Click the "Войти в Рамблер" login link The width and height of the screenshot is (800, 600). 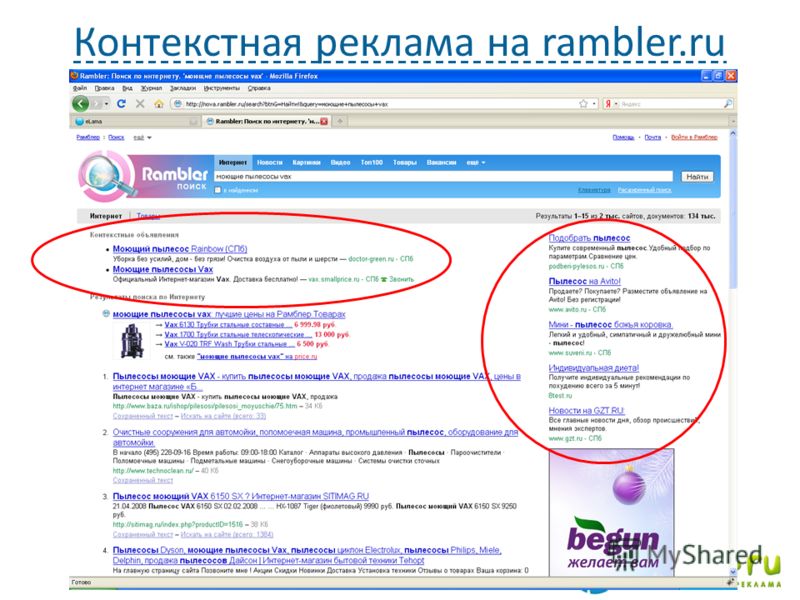(x=694, y=138)
